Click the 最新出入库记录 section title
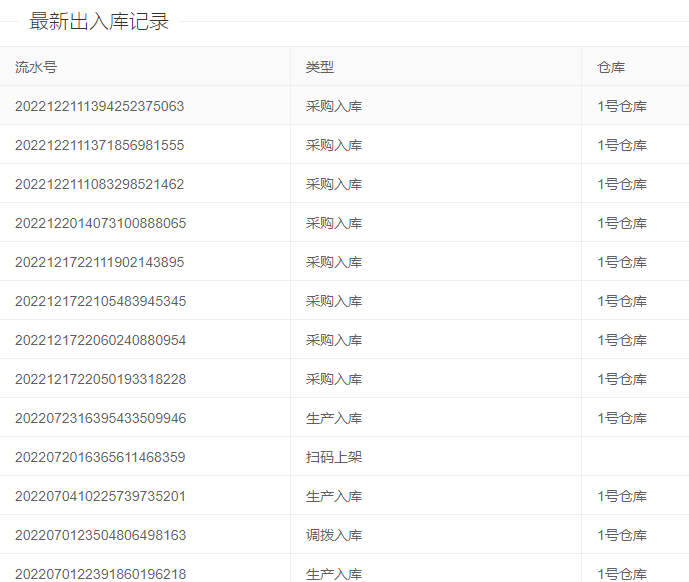689x582 pixels. coord(99,22)
